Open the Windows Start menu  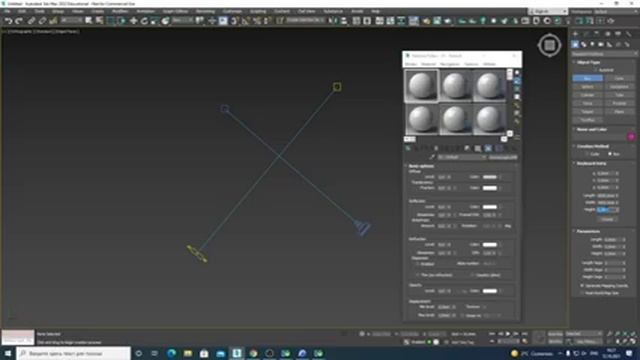point(8,353)
